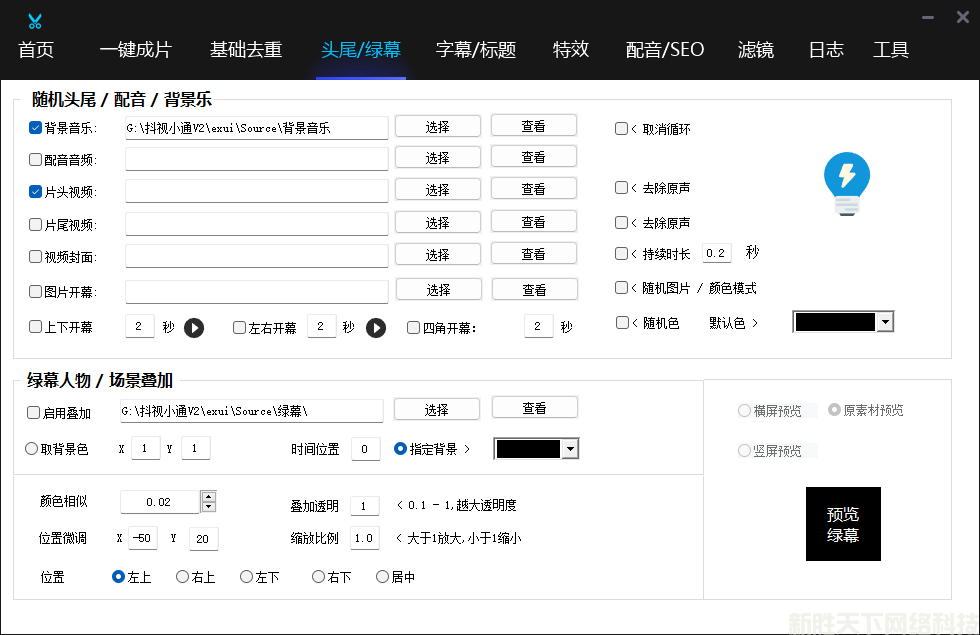Viewport: 980px width, 635px height.
Task: Click the 配音音频 path input field
Action: [x=256, y=159]
